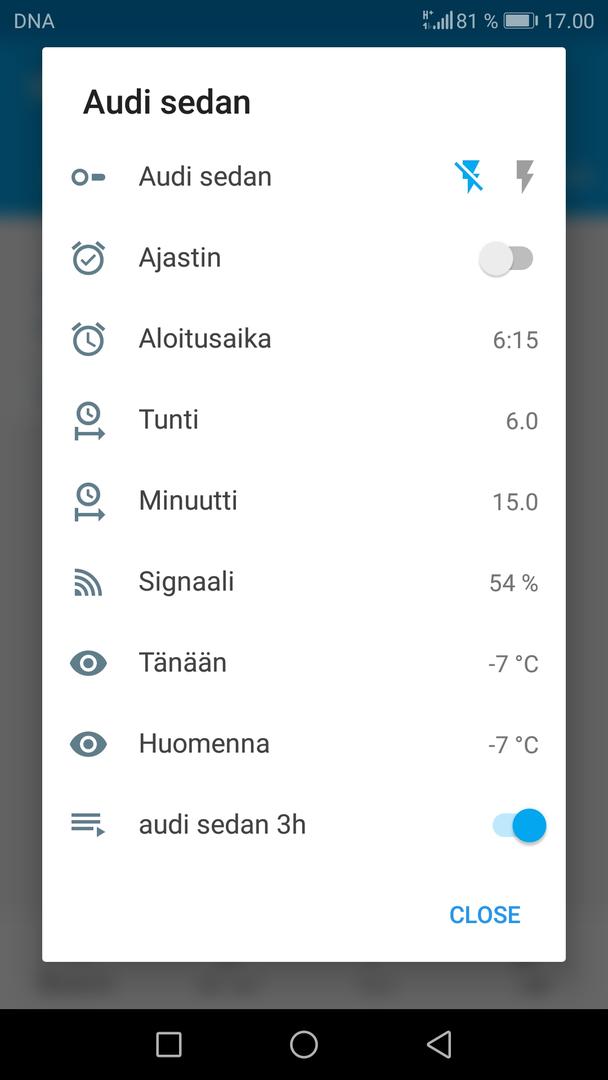Tap the Minuutti timer icon
Image resolution: width=608 pixels, height=1080 pixels.
[88, 501]
